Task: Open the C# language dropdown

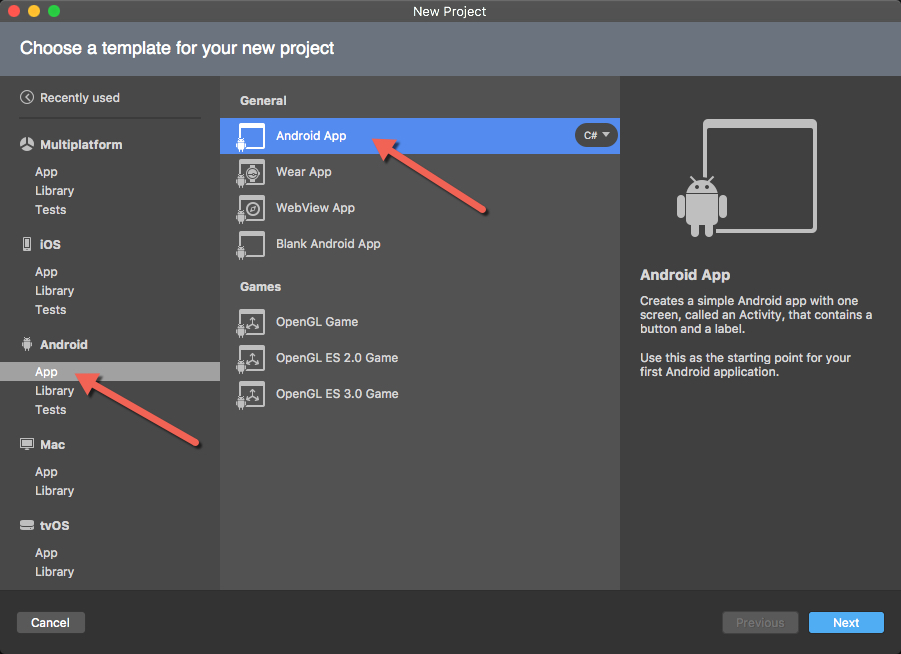Action: pyautogui.click(x=597, y=135)
